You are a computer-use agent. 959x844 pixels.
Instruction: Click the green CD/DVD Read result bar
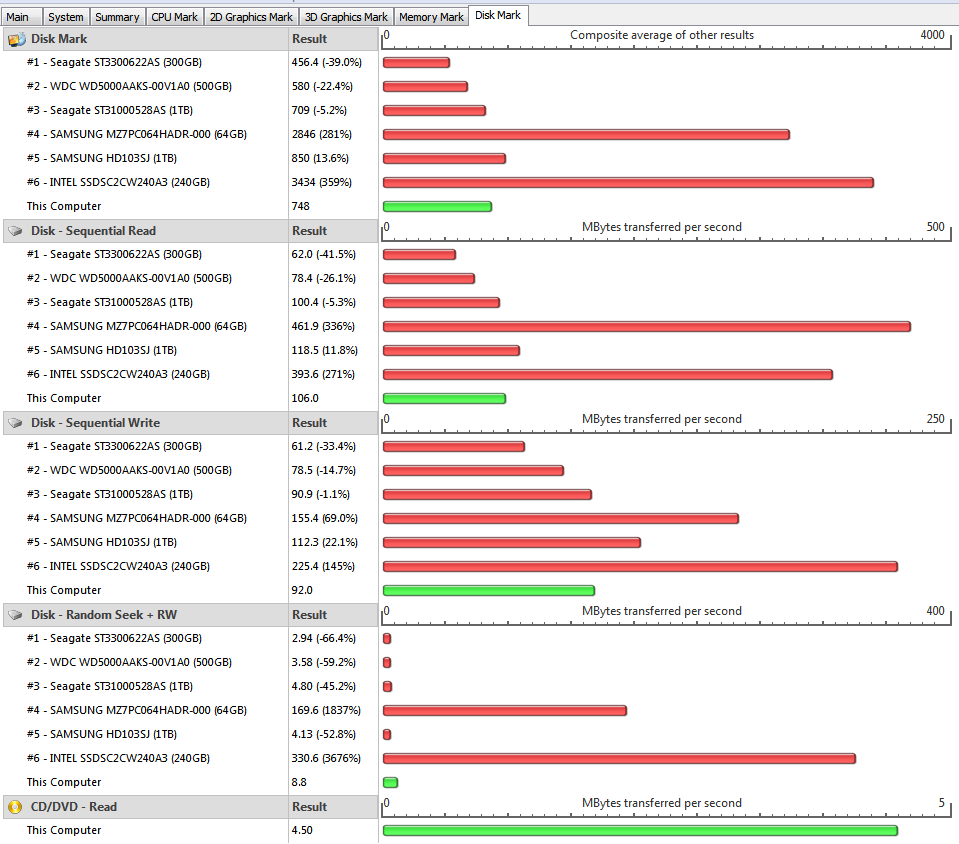click(x=640, y=831)
